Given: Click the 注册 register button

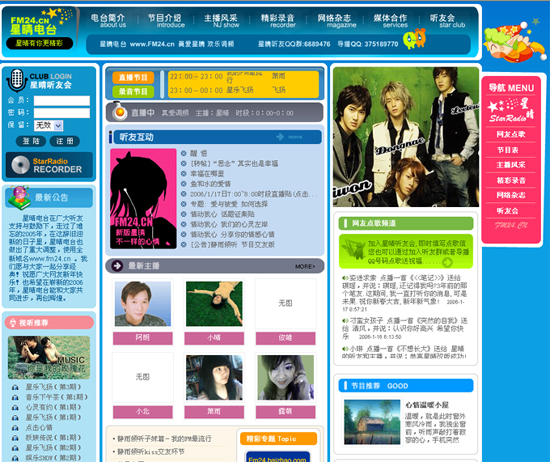Looking at the screenshot, I should 65,141.
